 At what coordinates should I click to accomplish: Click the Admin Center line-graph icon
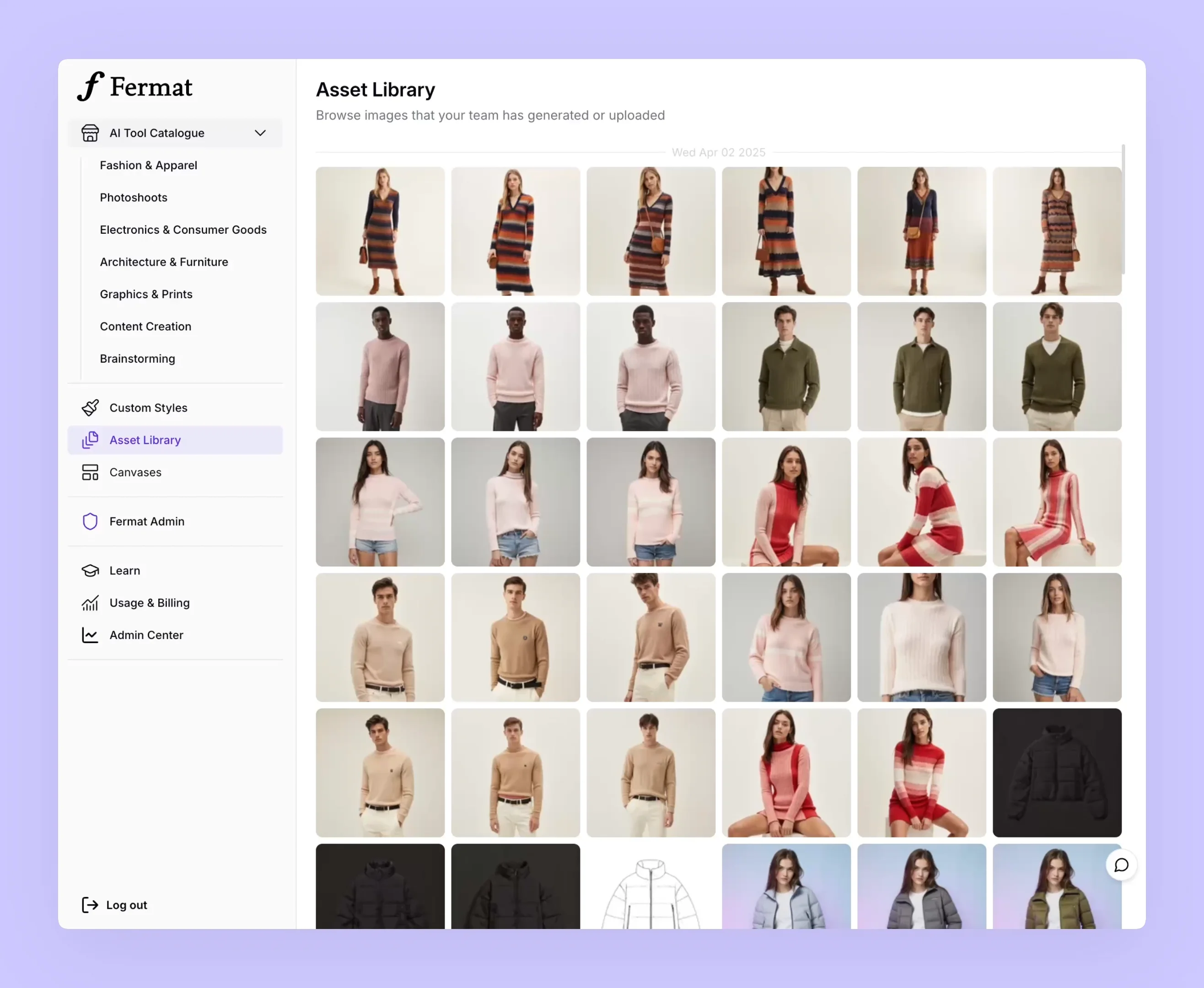(x=90, y=635)
